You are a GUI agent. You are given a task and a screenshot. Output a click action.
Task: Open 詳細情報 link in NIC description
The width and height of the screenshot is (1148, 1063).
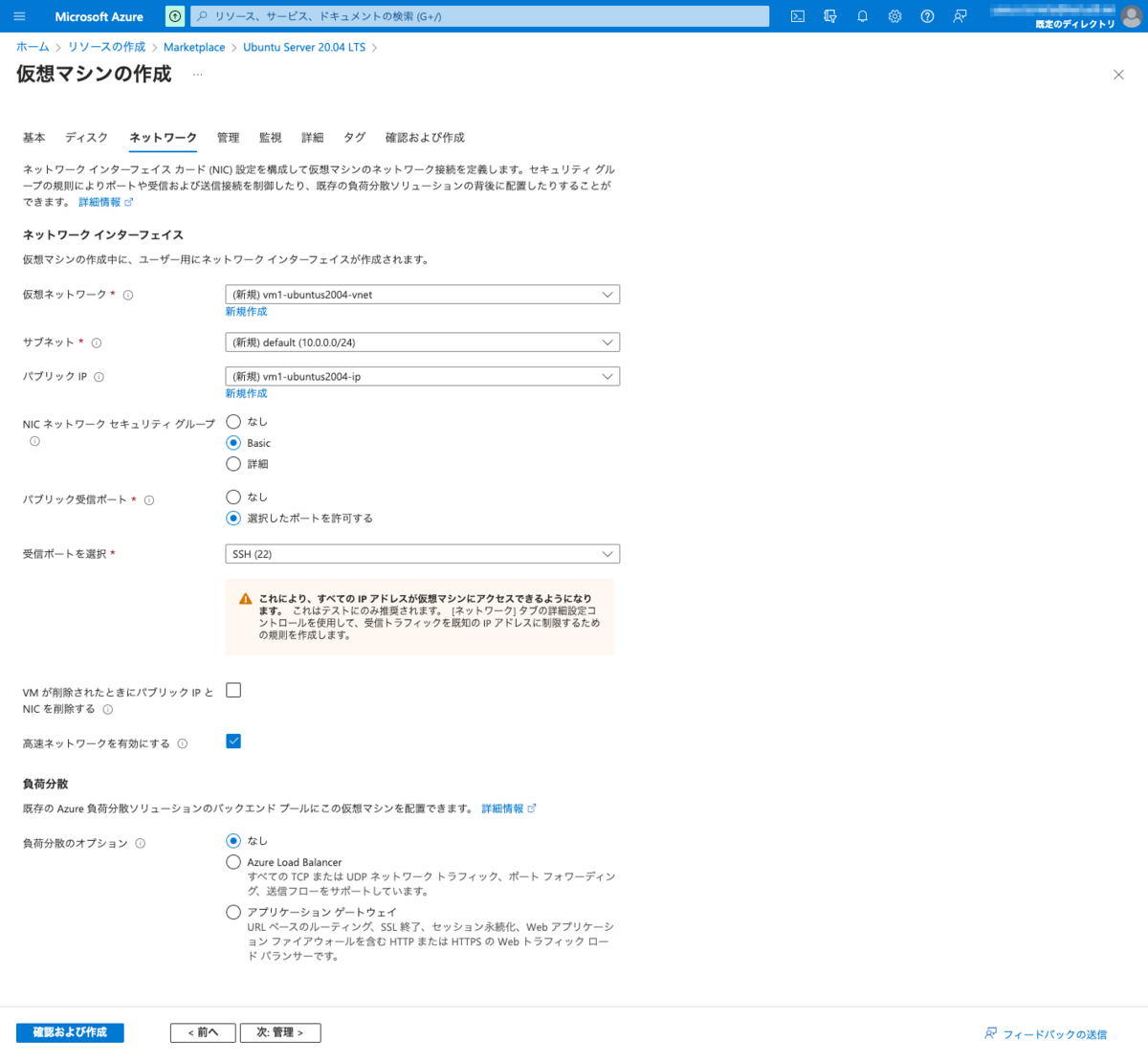coord(106,202)
